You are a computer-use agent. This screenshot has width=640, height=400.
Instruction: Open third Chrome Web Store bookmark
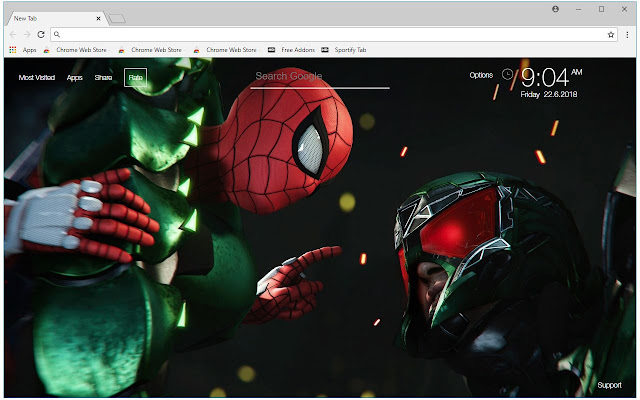tap(225, 50)
